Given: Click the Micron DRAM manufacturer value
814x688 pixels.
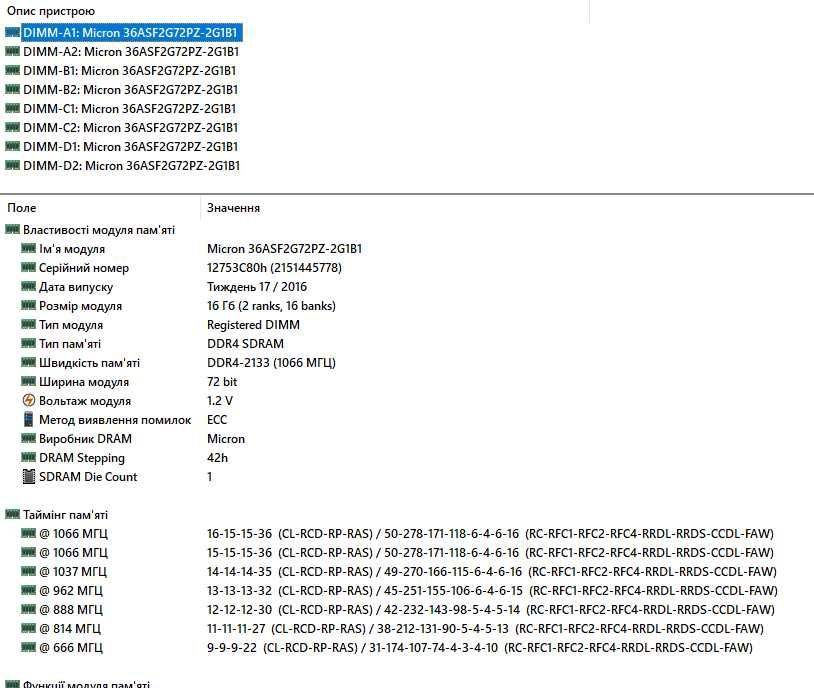Looking at the screenshot, I should pyautogui.click(x=226, y=438).
